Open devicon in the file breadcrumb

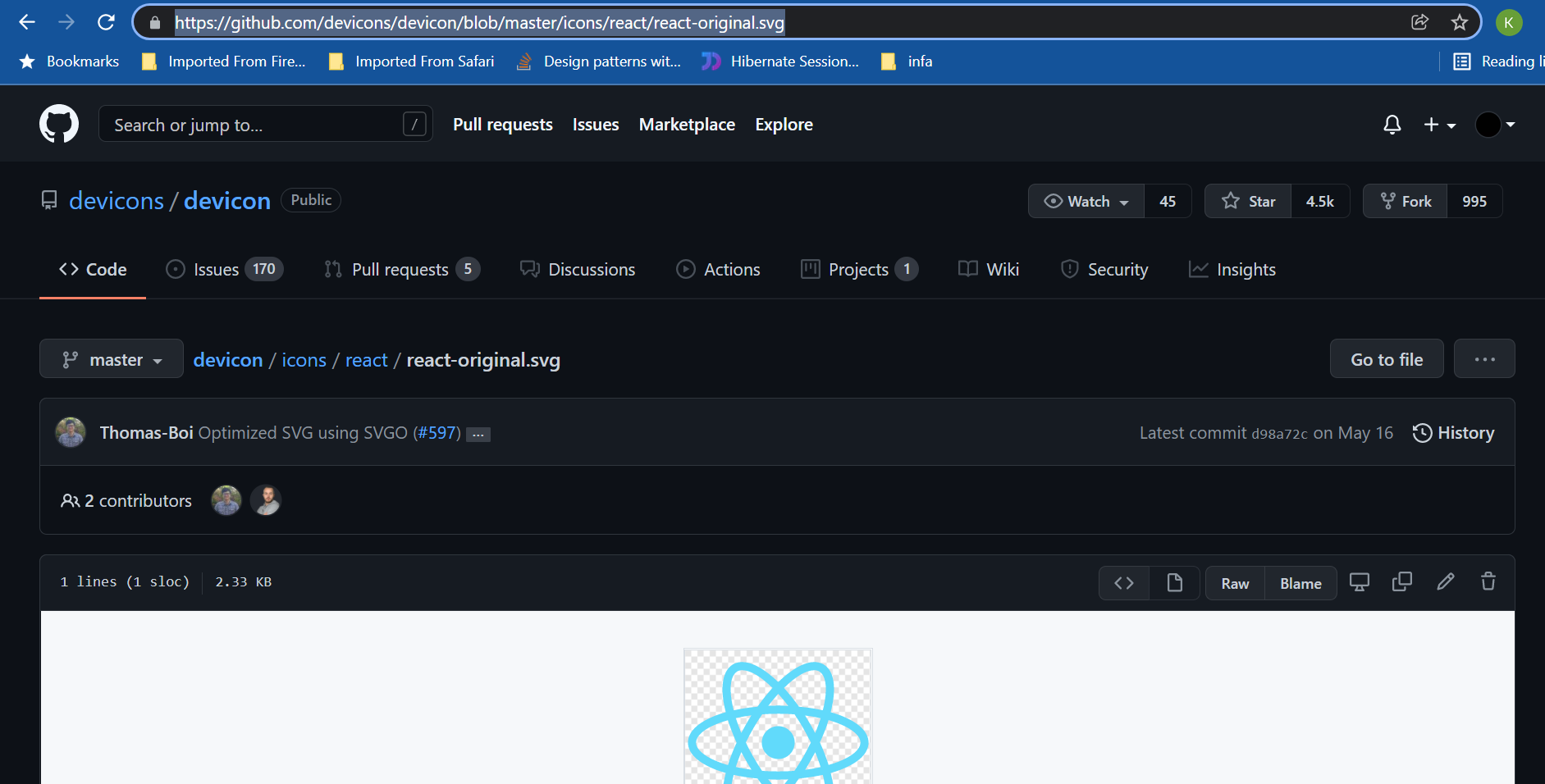pyautogui.click(x=228, y=360)
